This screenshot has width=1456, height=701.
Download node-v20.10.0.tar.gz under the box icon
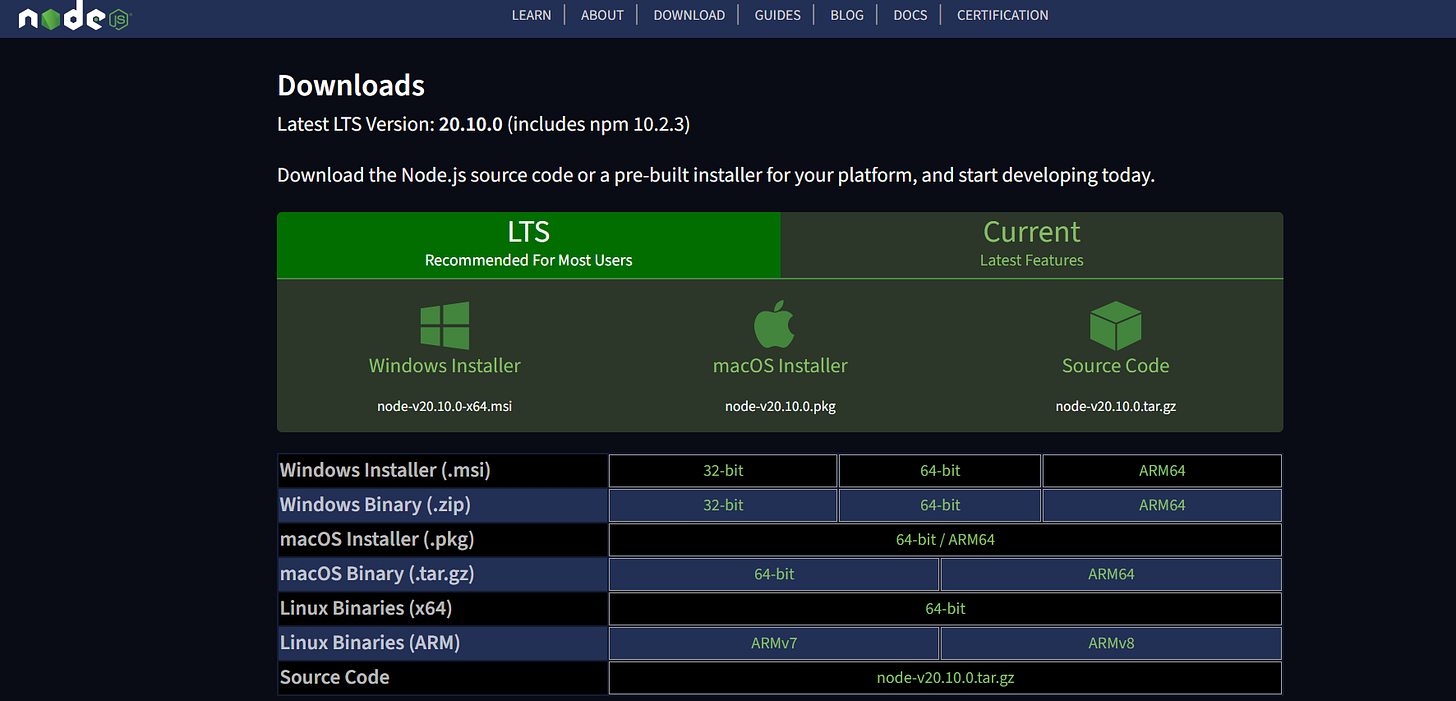1115,406
